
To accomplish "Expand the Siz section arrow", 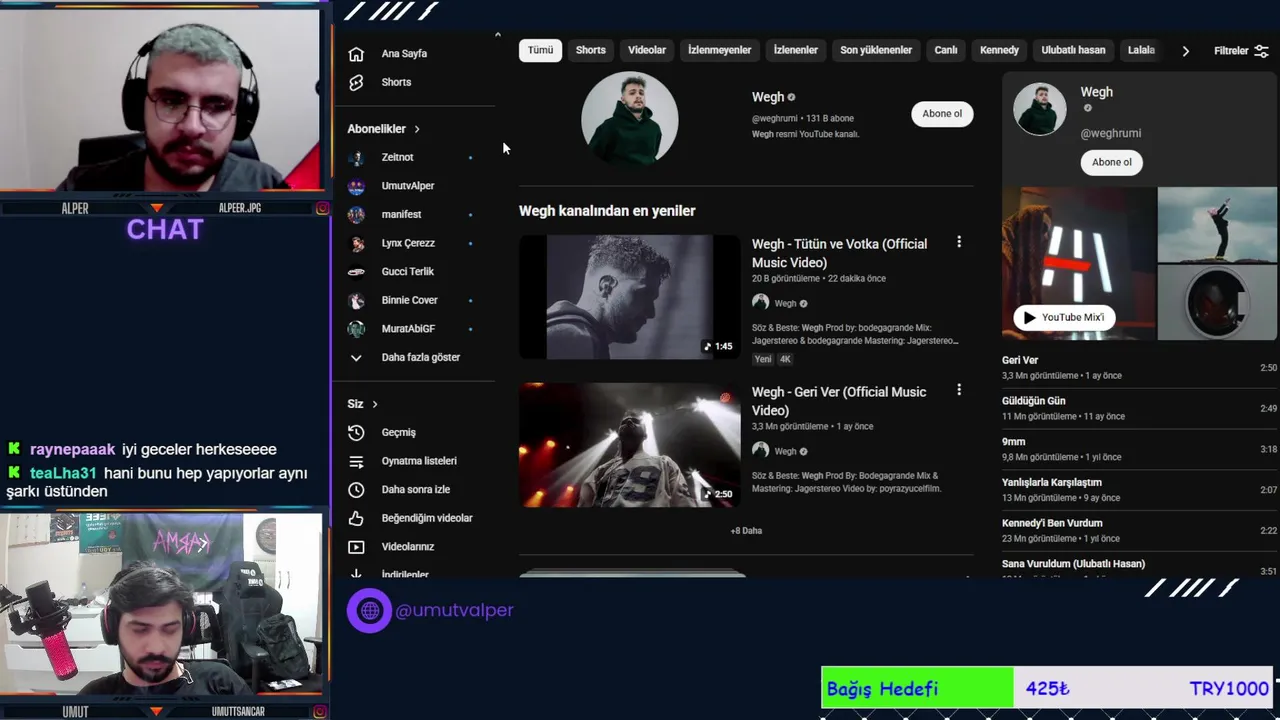I will coord(375,404).
